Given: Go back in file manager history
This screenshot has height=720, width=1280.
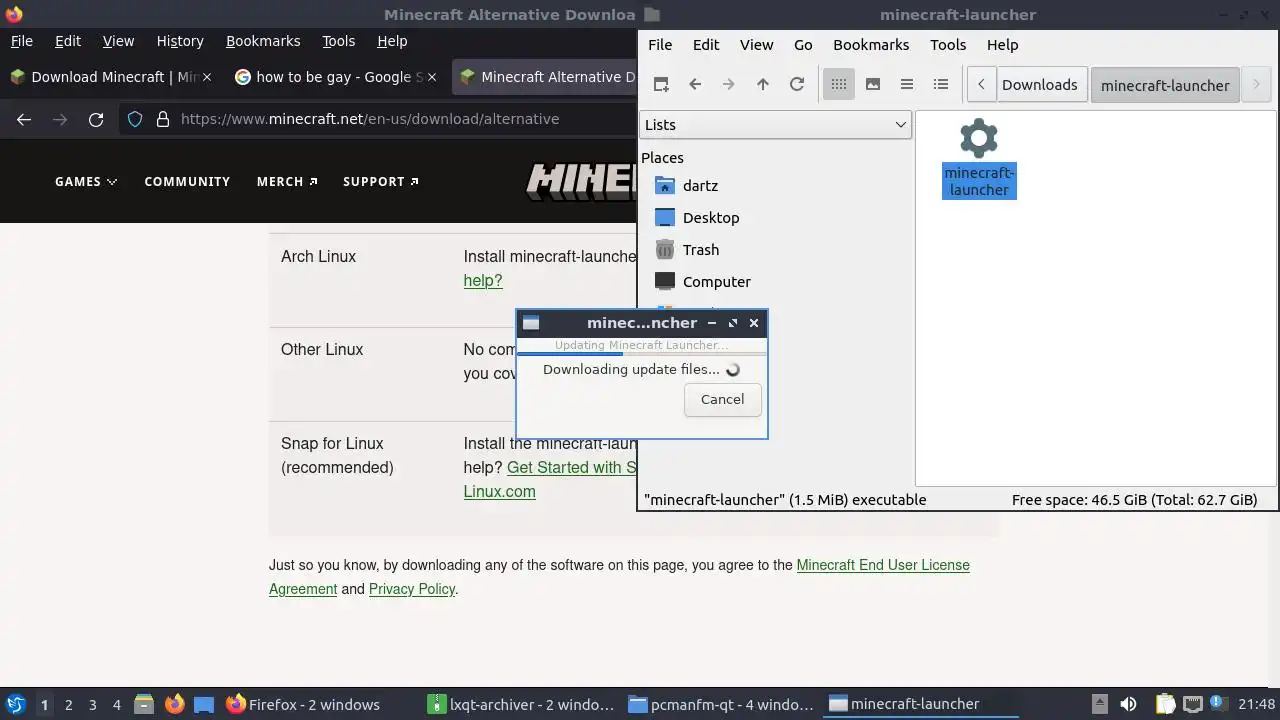Looking at the screenshot, I should [695, 84].
